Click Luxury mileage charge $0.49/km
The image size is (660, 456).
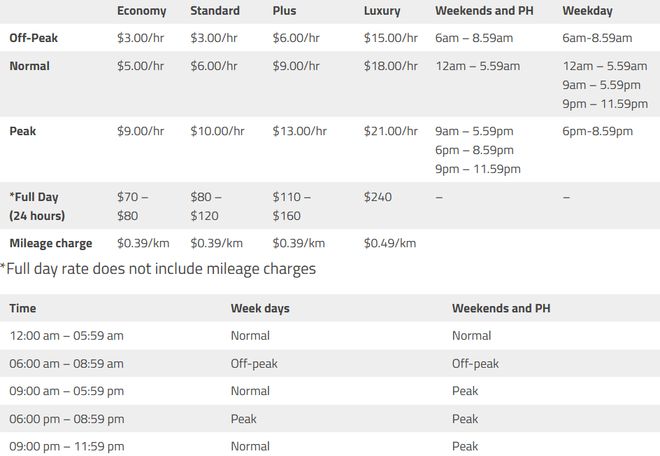[x=390, y=243]
